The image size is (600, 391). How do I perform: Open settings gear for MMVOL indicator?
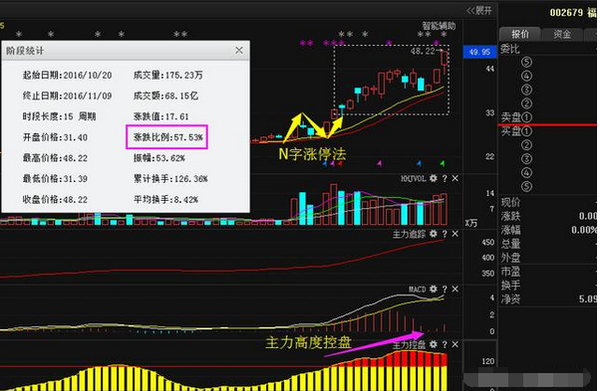coord(433,178)
